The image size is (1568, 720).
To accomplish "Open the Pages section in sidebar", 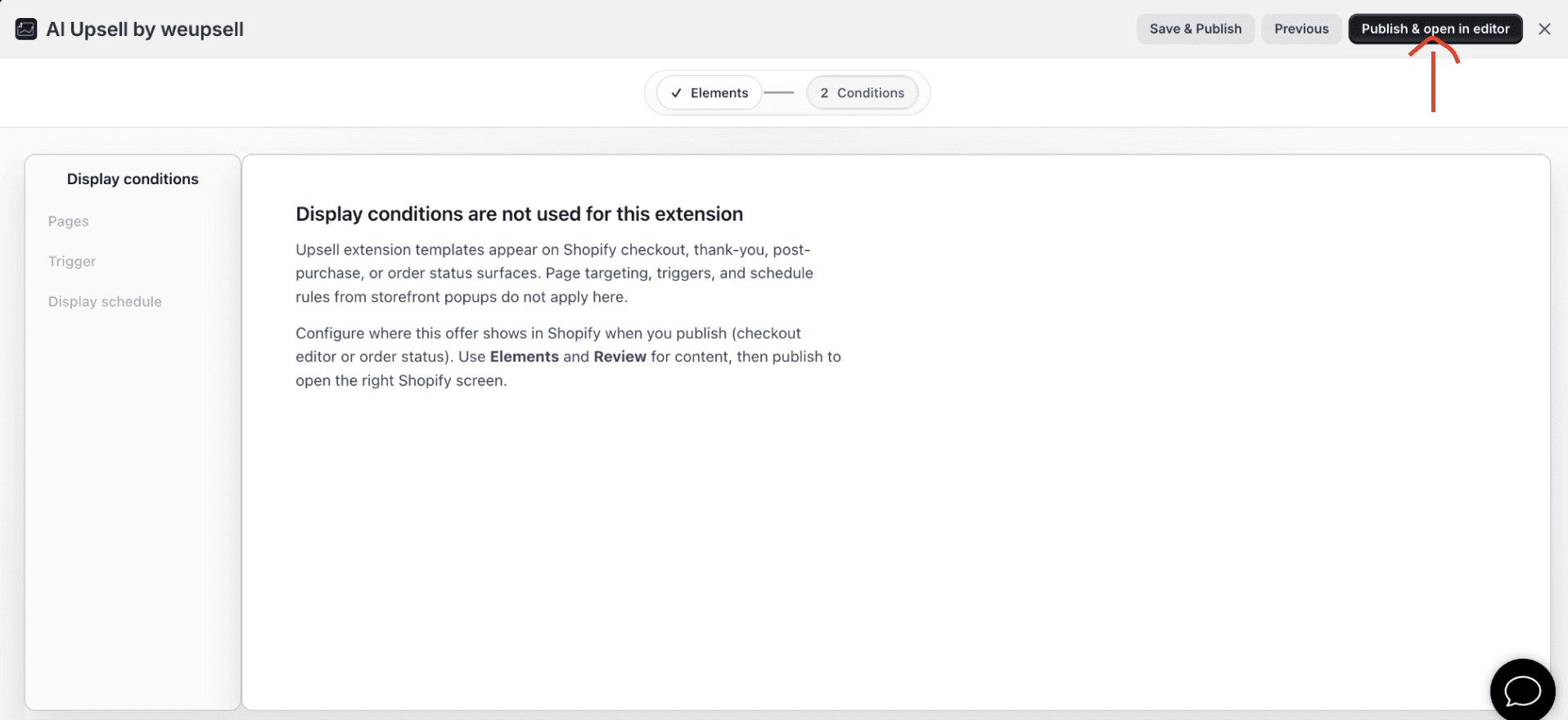I will 69,221.
